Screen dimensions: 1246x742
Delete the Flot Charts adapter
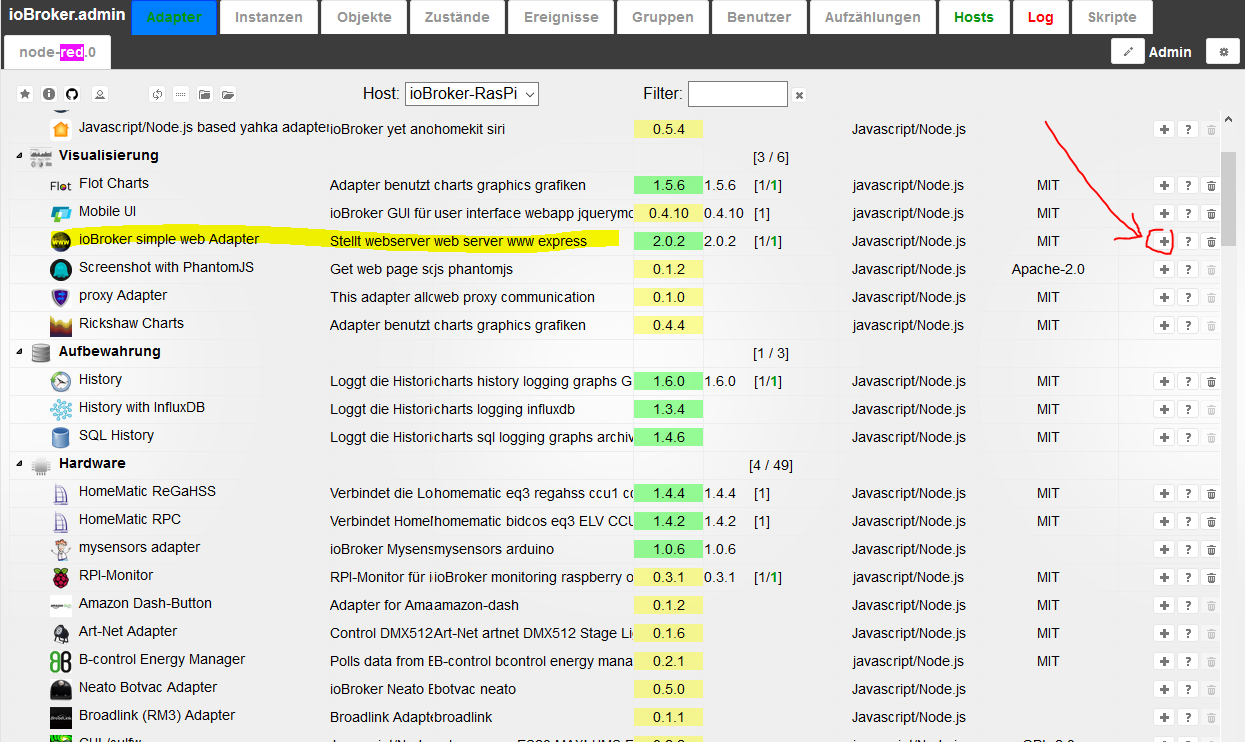pyautogui.click(x=1212, y=185)
